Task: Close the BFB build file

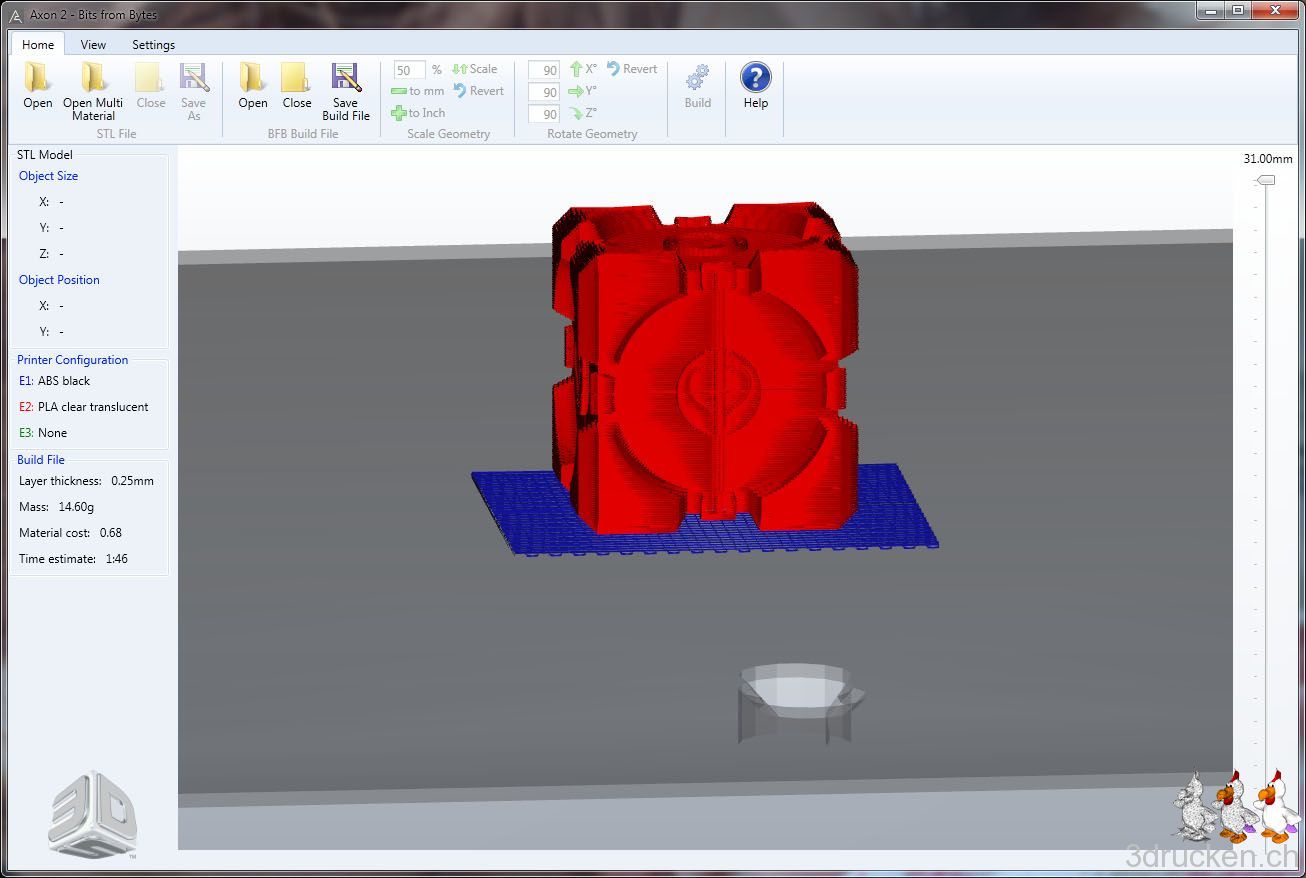Action: (x=297, y=86)
